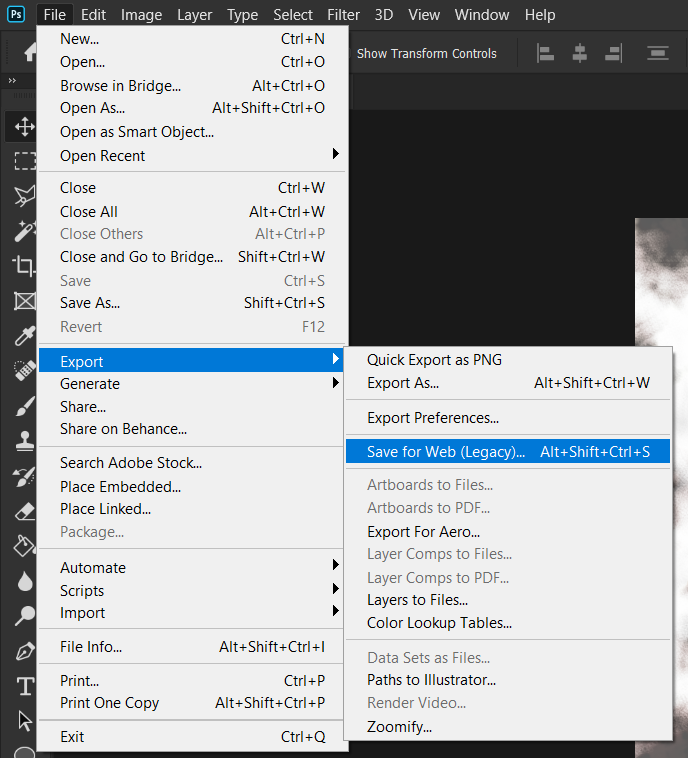Open the Select menu
Image resolution: width=688 pixels, height=758 pixels.
pyautogui.click(x=293, y=15)
